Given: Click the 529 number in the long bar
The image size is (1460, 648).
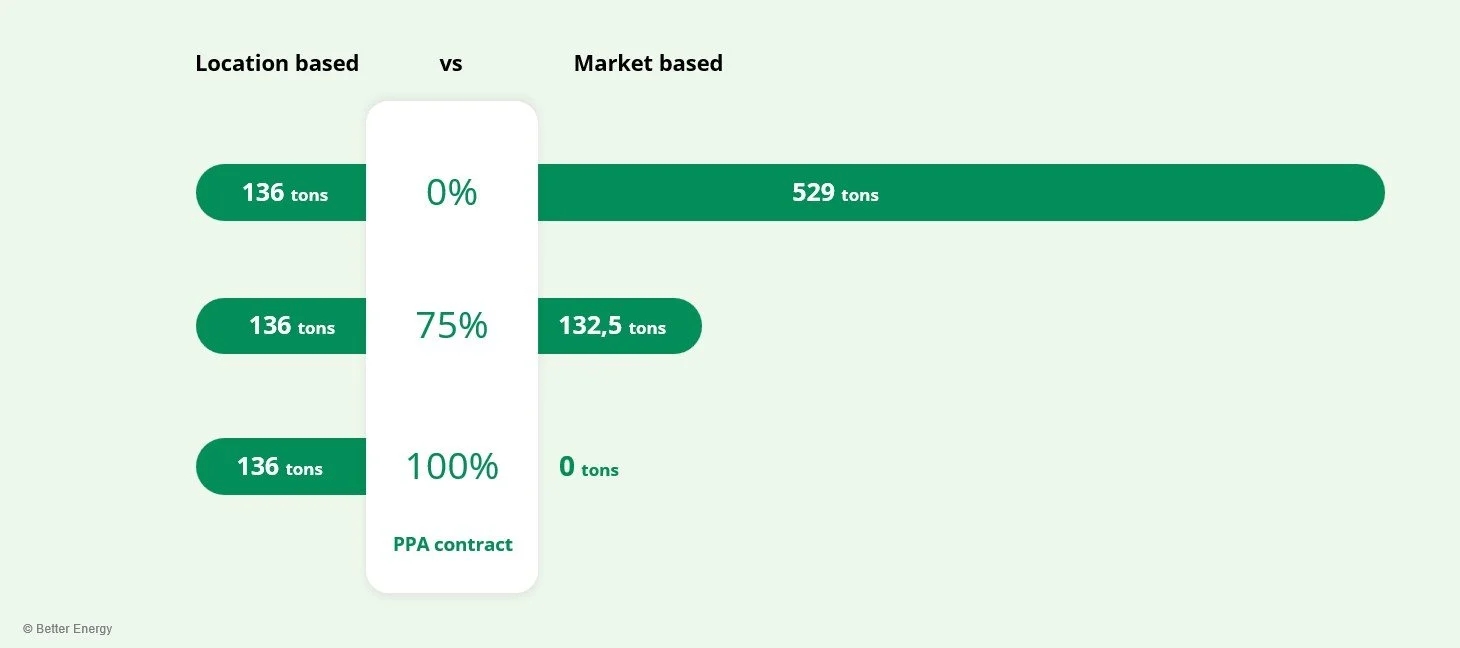Looking at the screenshot, I should tap(813, 192).
